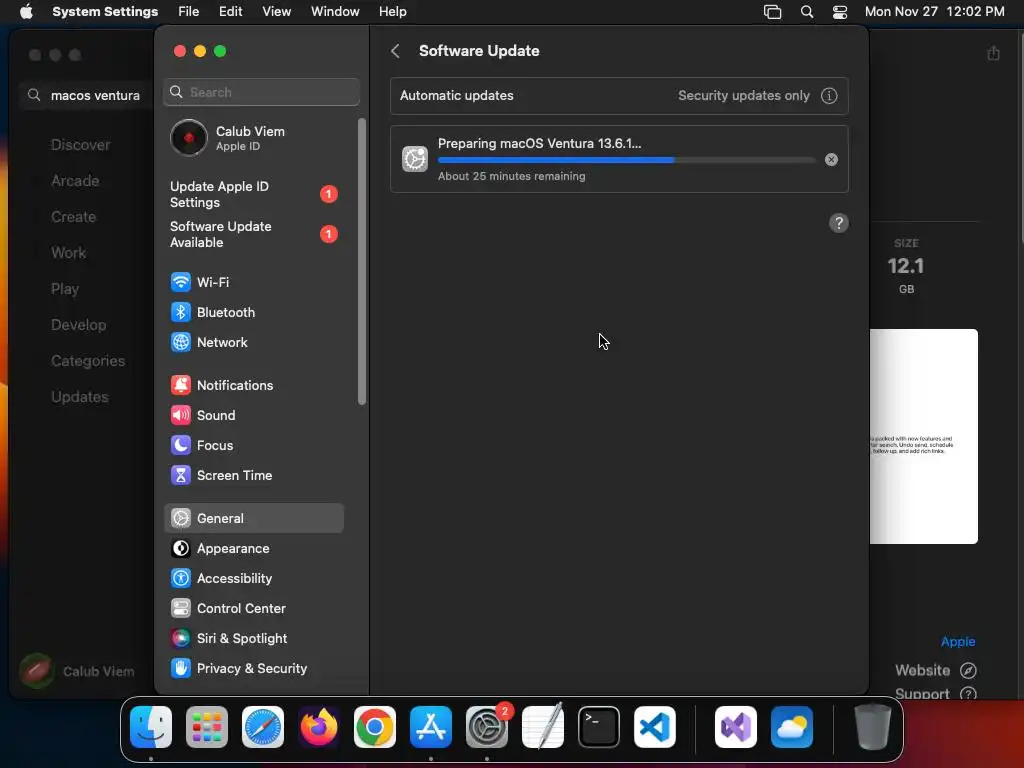Open Accessibility settings

(x=253, y=579)
